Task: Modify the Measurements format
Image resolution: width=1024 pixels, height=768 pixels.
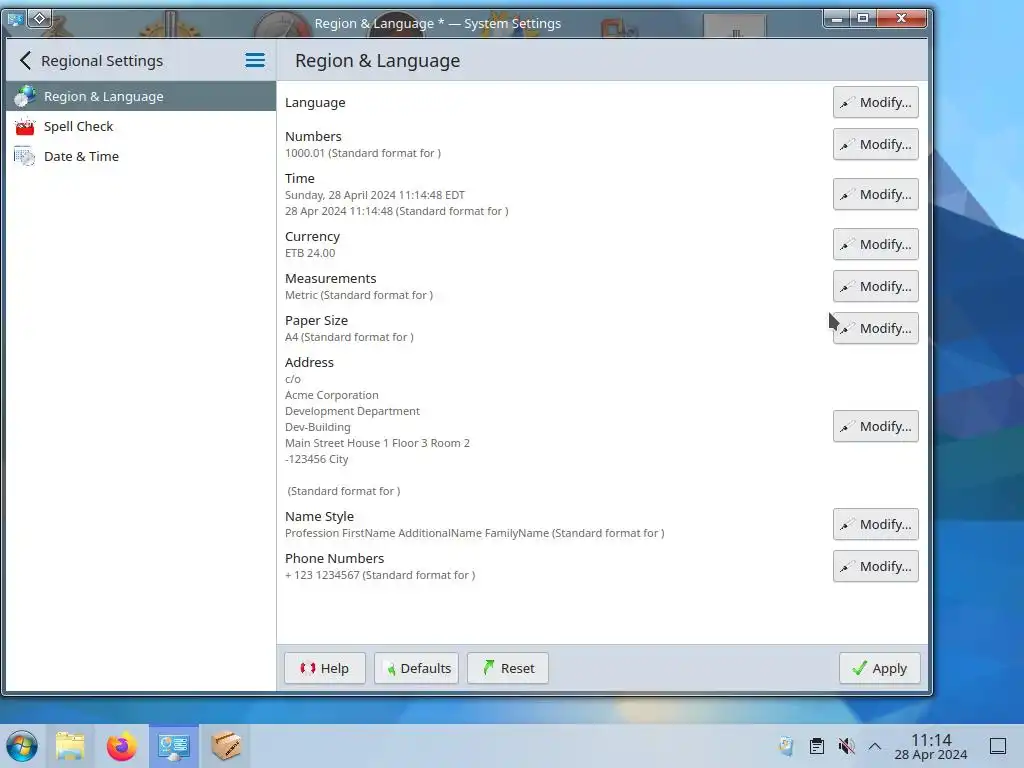Action: pyautogui.click(x=875, y=286)
